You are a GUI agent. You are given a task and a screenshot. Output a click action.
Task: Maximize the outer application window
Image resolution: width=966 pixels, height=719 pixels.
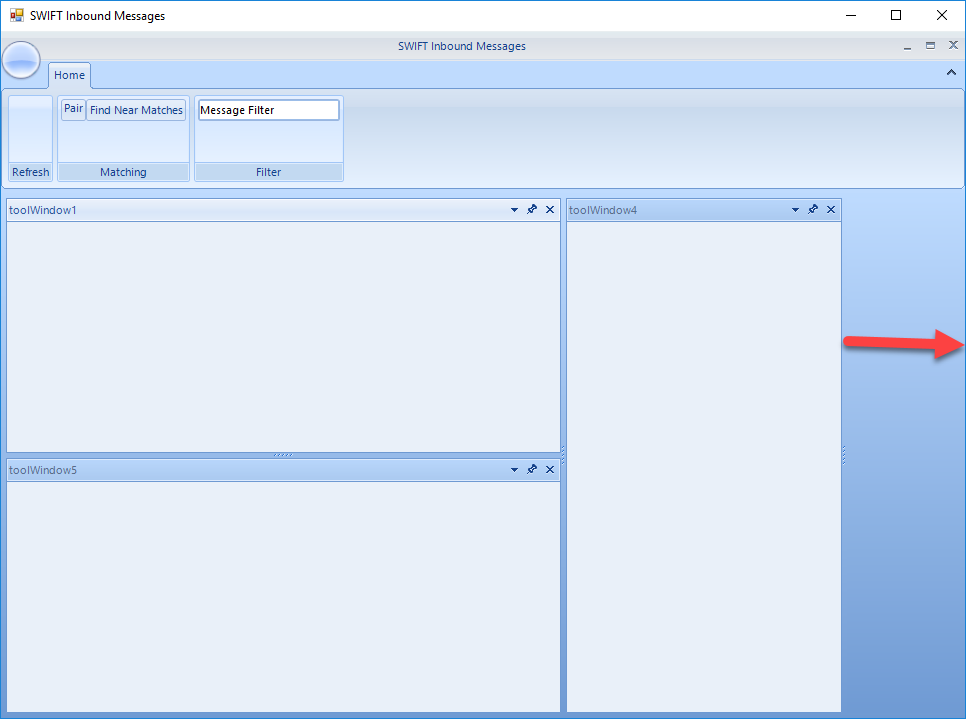[x=896, y=15]
